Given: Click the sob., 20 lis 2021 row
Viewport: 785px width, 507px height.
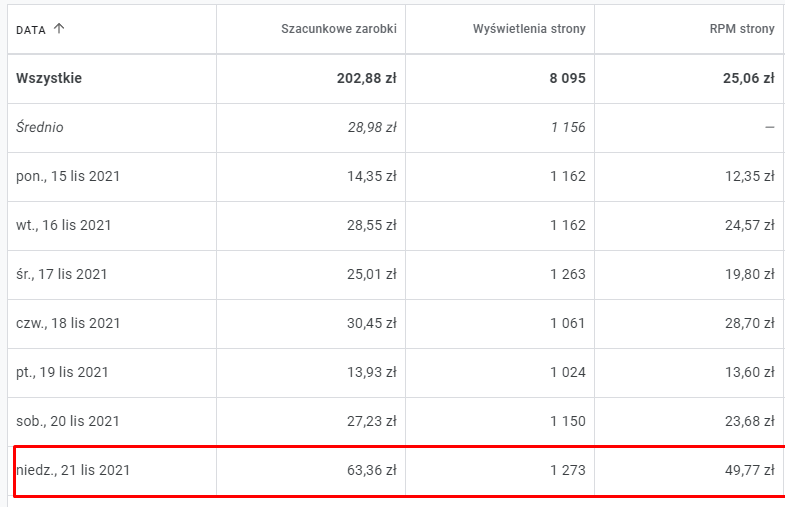Looking at the screenshot, I should click(x=68, y=421).
